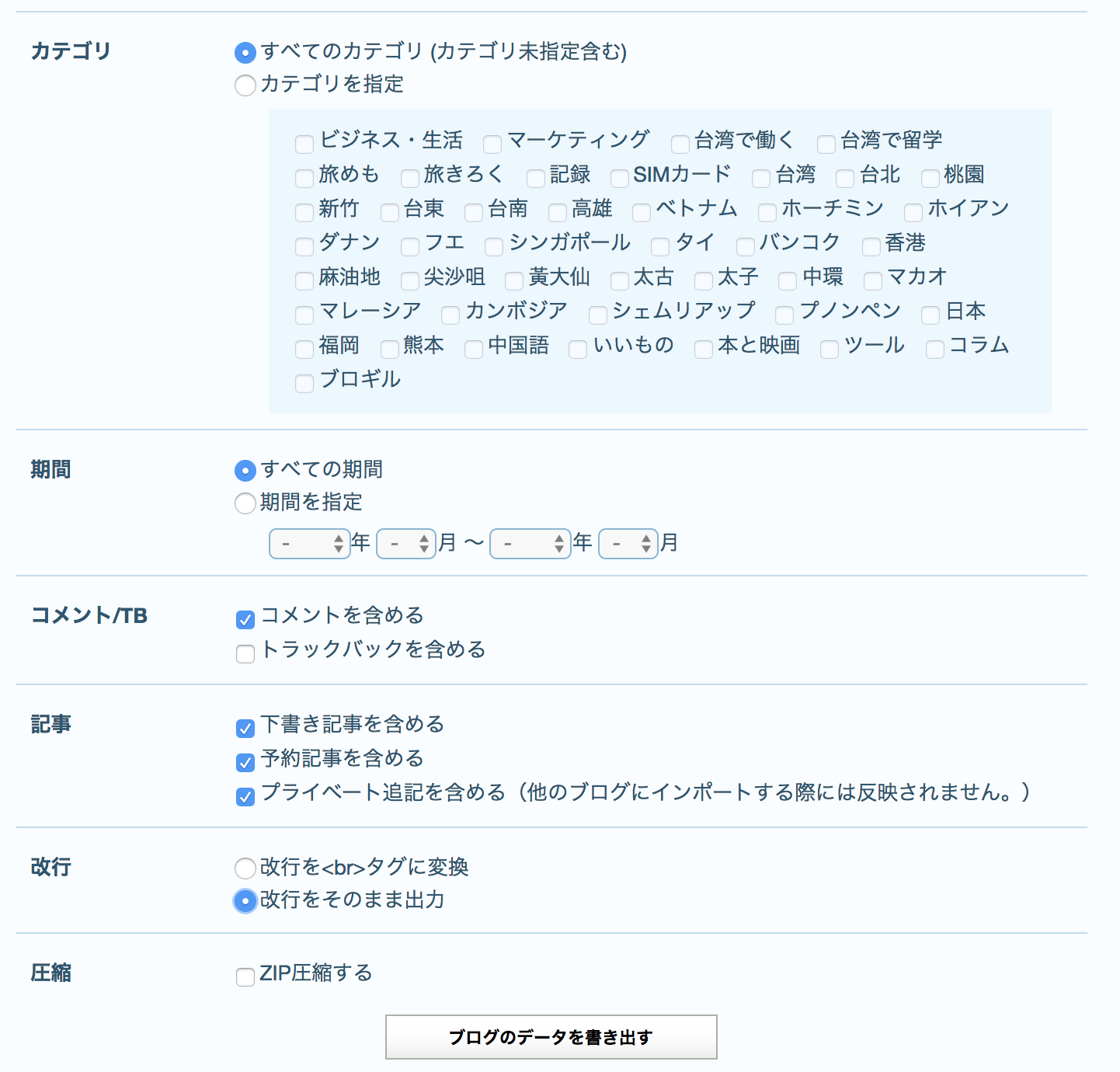Open the start year dropdown

click(x=310, y=544)
